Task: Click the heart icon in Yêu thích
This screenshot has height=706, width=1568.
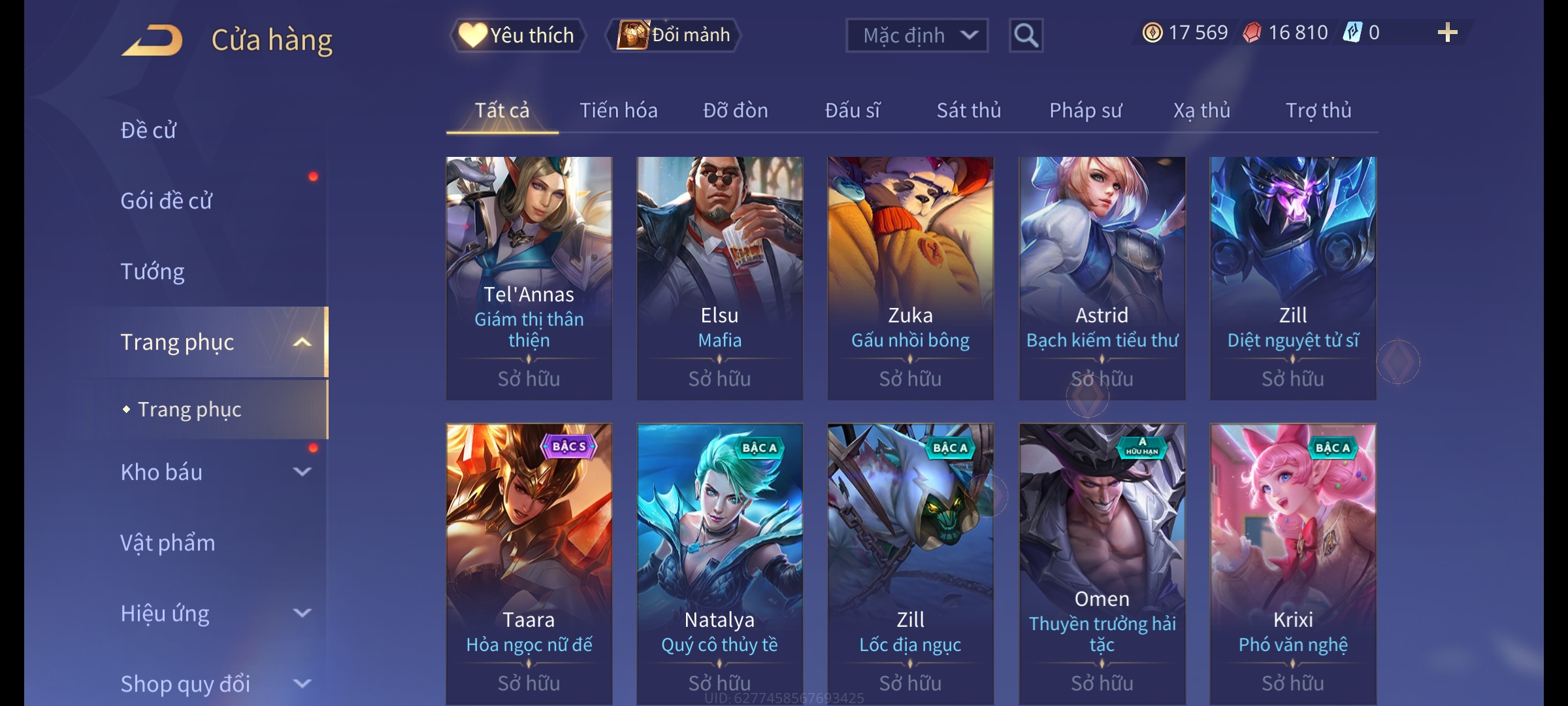Action: (473, 35)
